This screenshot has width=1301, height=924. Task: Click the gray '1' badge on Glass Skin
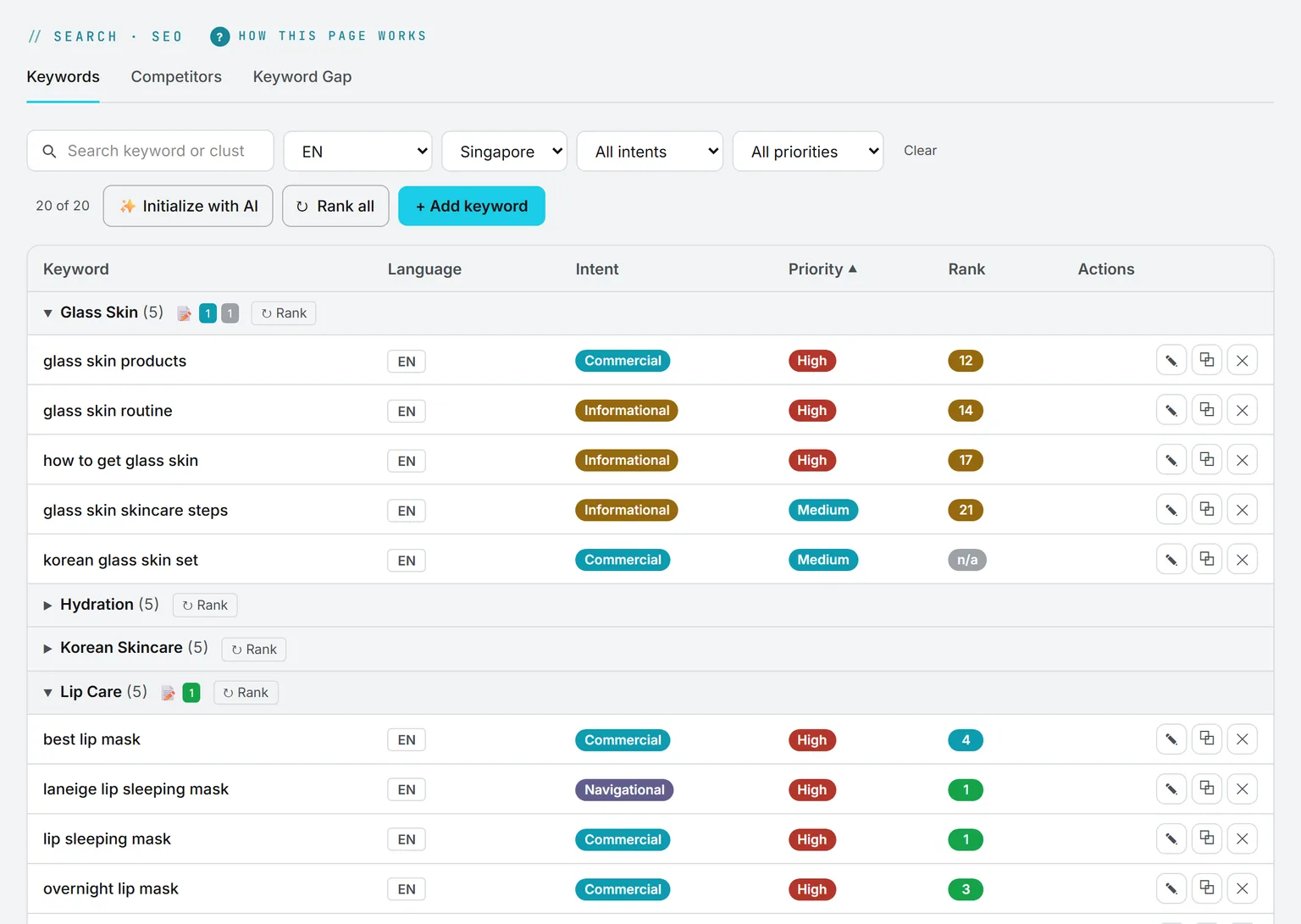coord(230,313)
